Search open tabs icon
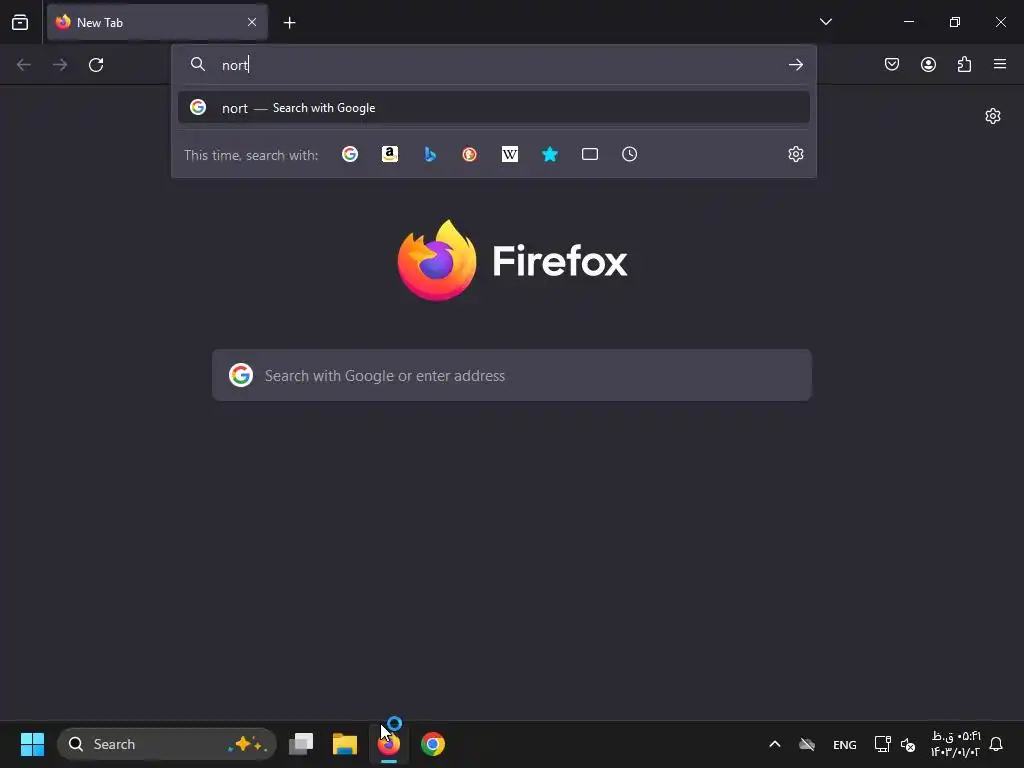Viewport: 1024px width, 768px height. [x=590, y=154]
